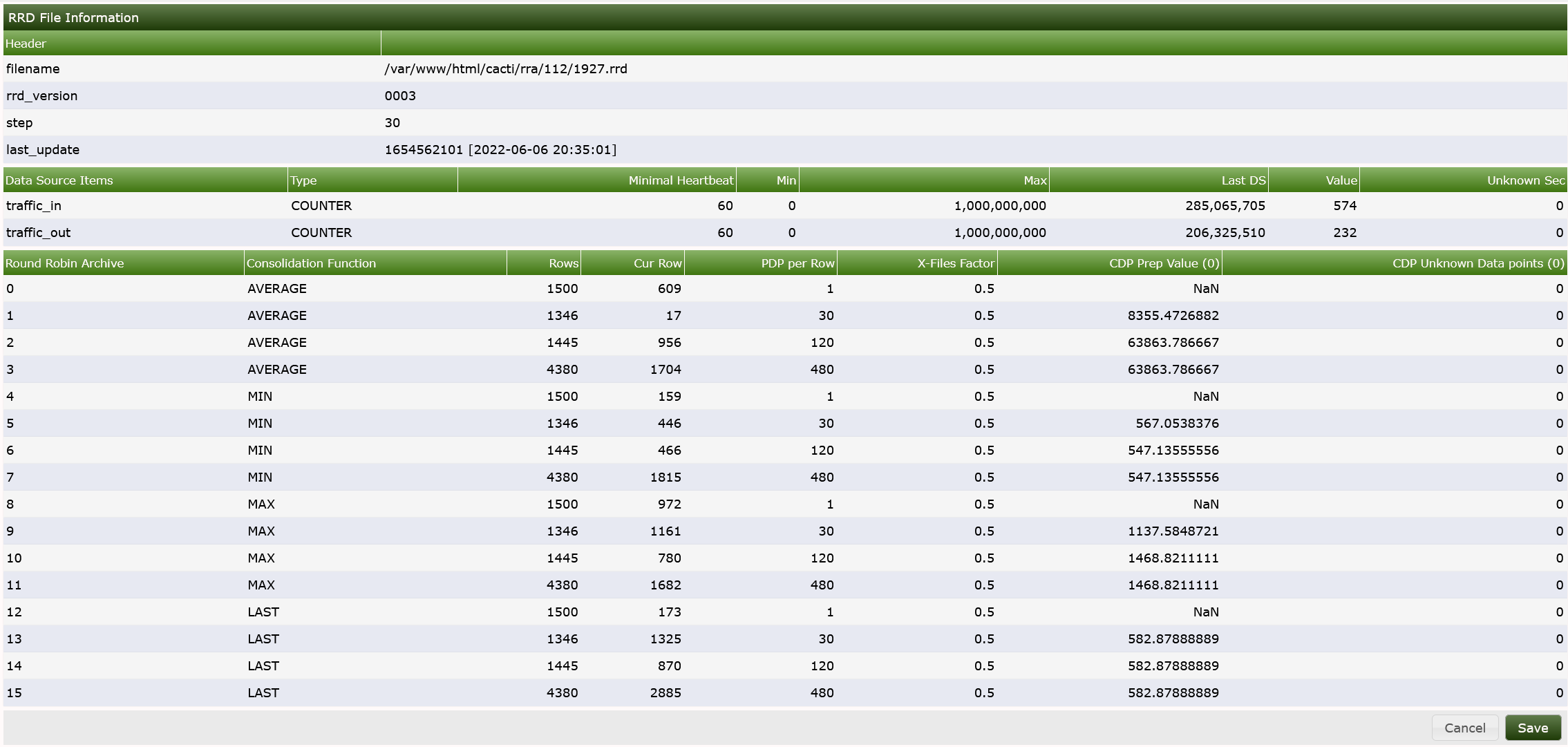Click the Type column header

tap(372, 180)
